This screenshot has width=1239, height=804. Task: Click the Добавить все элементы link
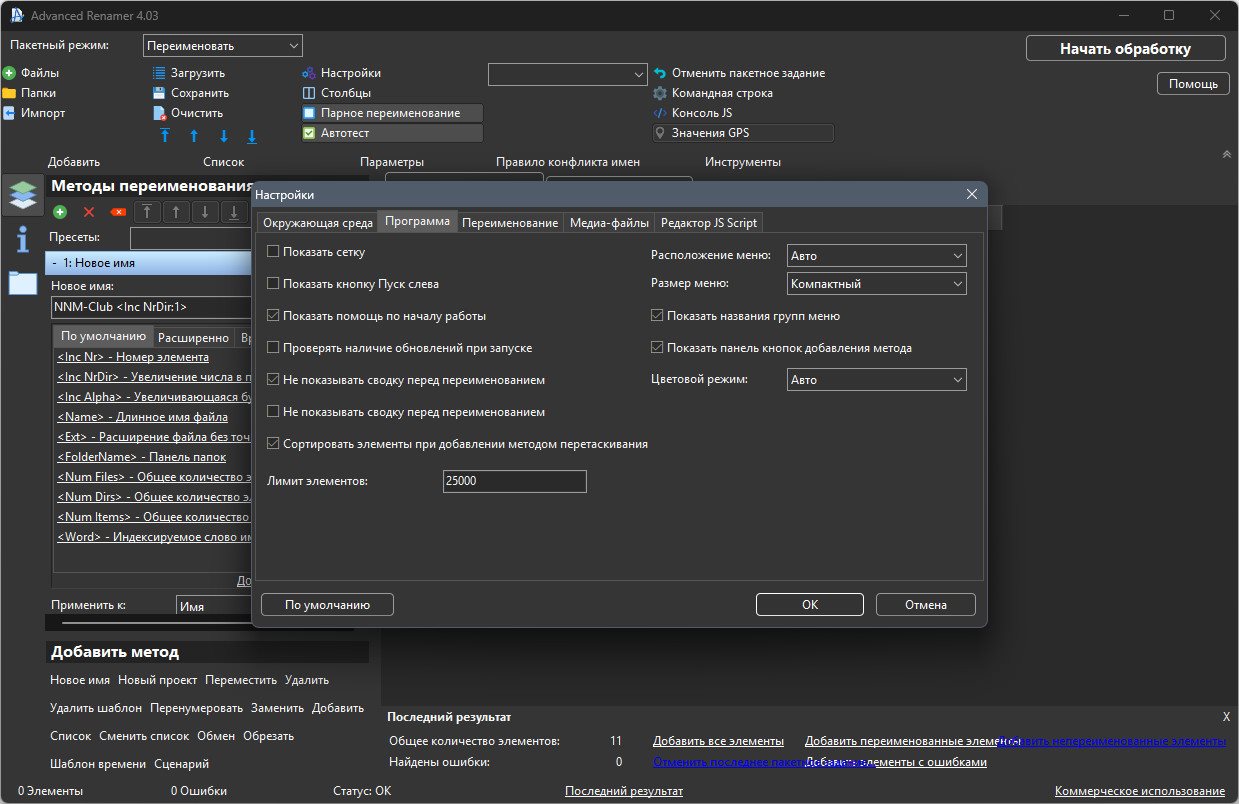pos(718,741)
